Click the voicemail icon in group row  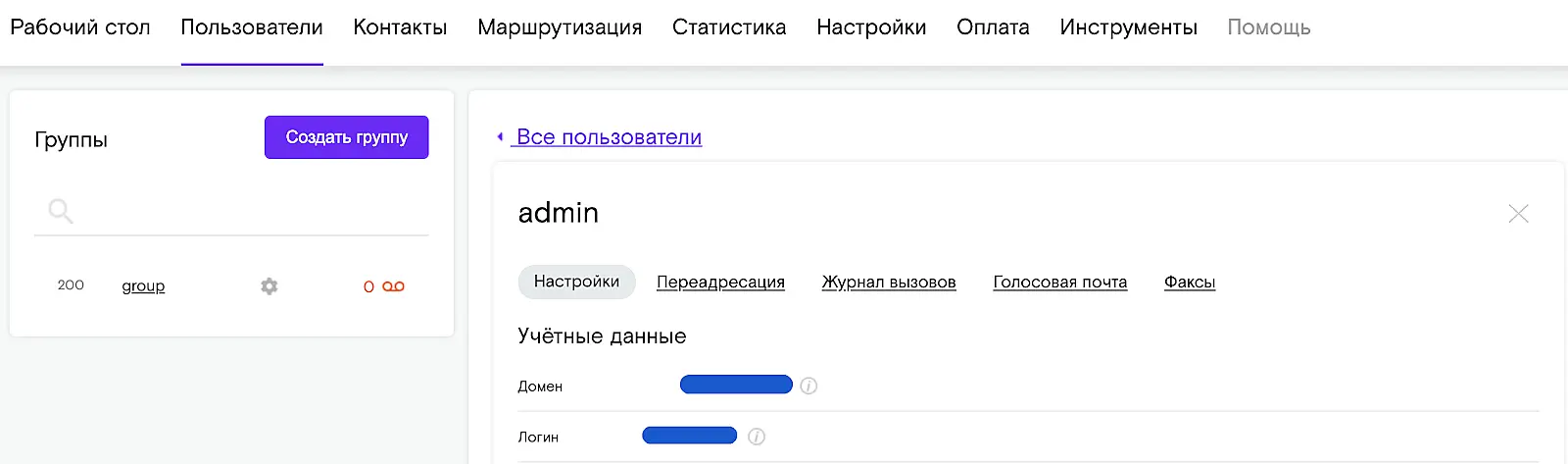394,286
